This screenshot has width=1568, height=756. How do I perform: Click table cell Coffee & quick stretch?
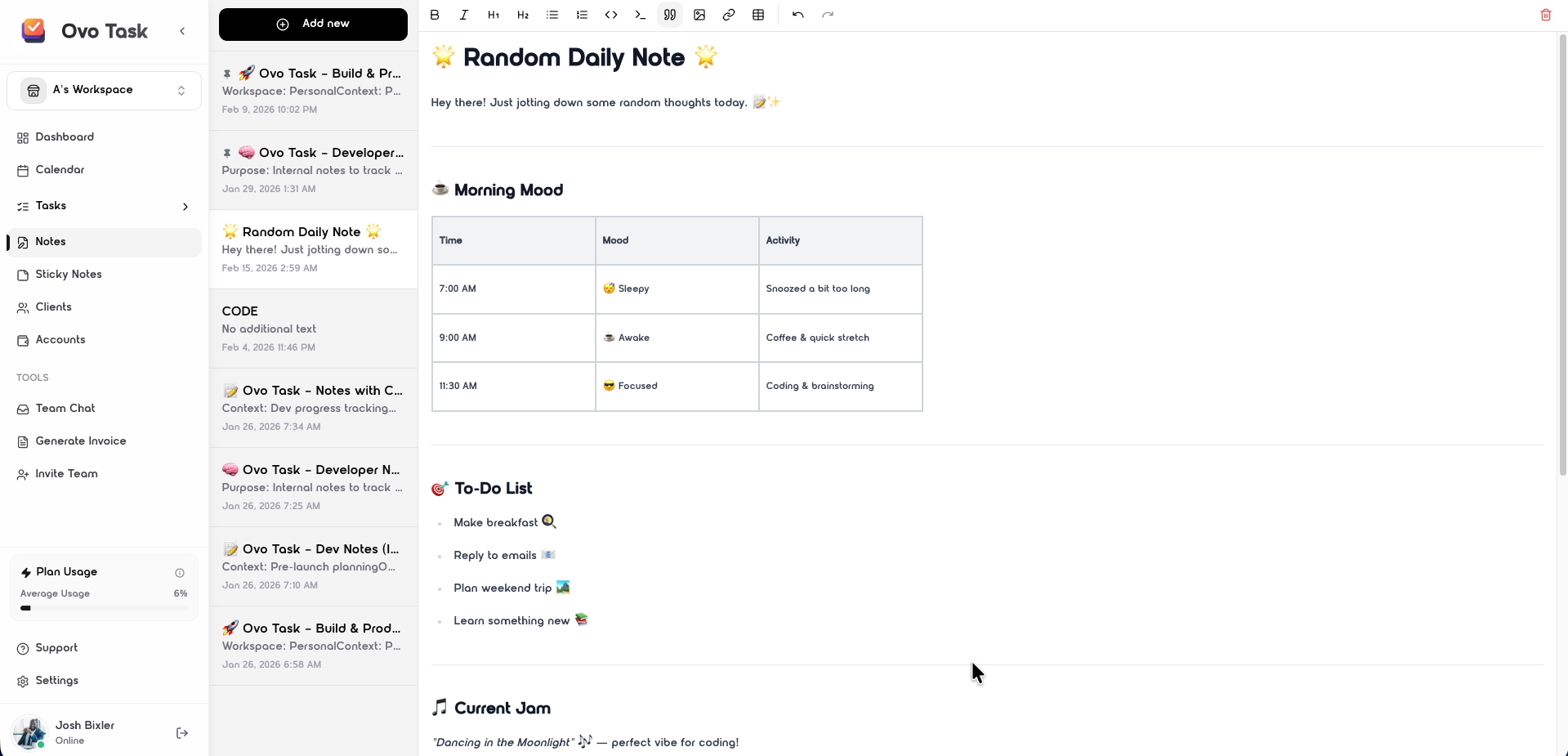(840, 338)
